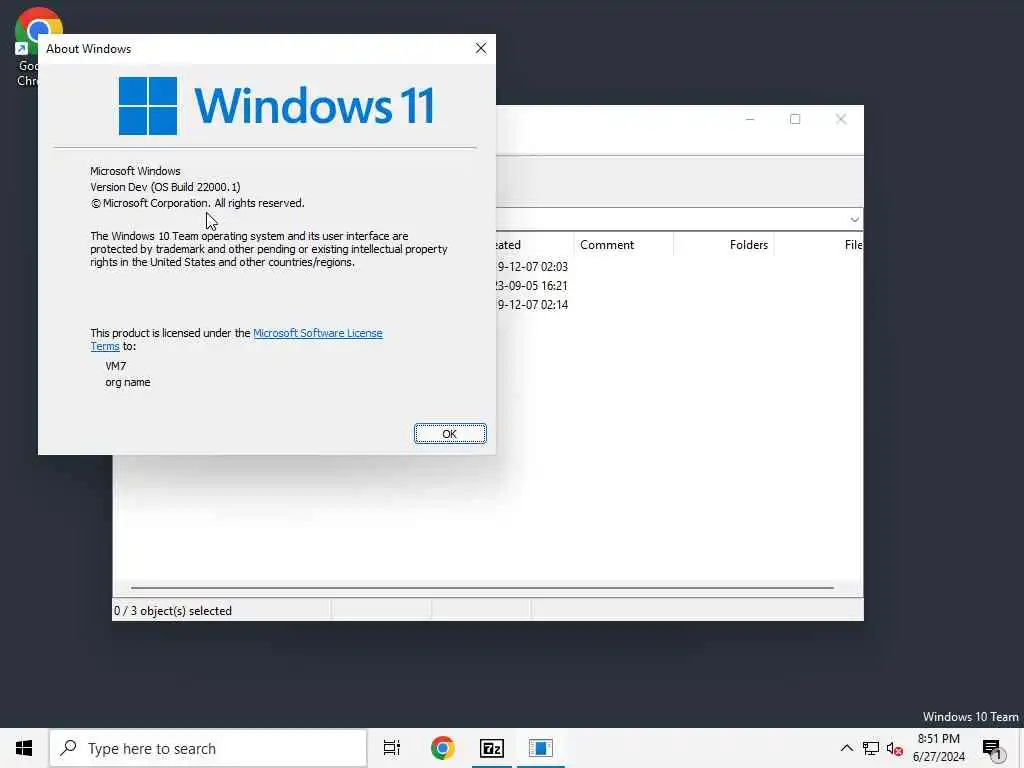
Task: Sort by the Comment column header
Action: pyautogui.click(x=623, y=245)
